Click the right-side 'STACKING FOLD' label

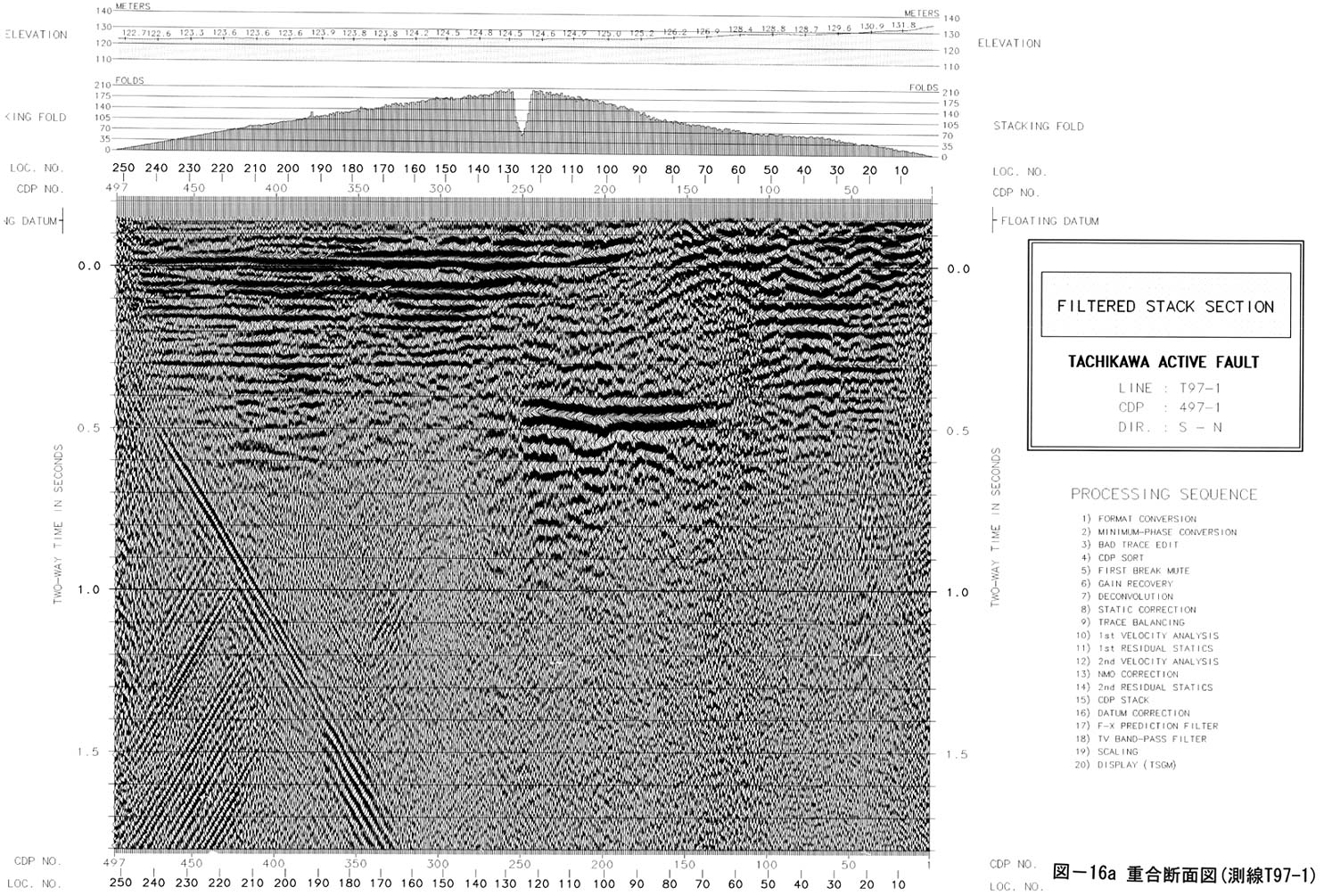tap(1039, 126)
